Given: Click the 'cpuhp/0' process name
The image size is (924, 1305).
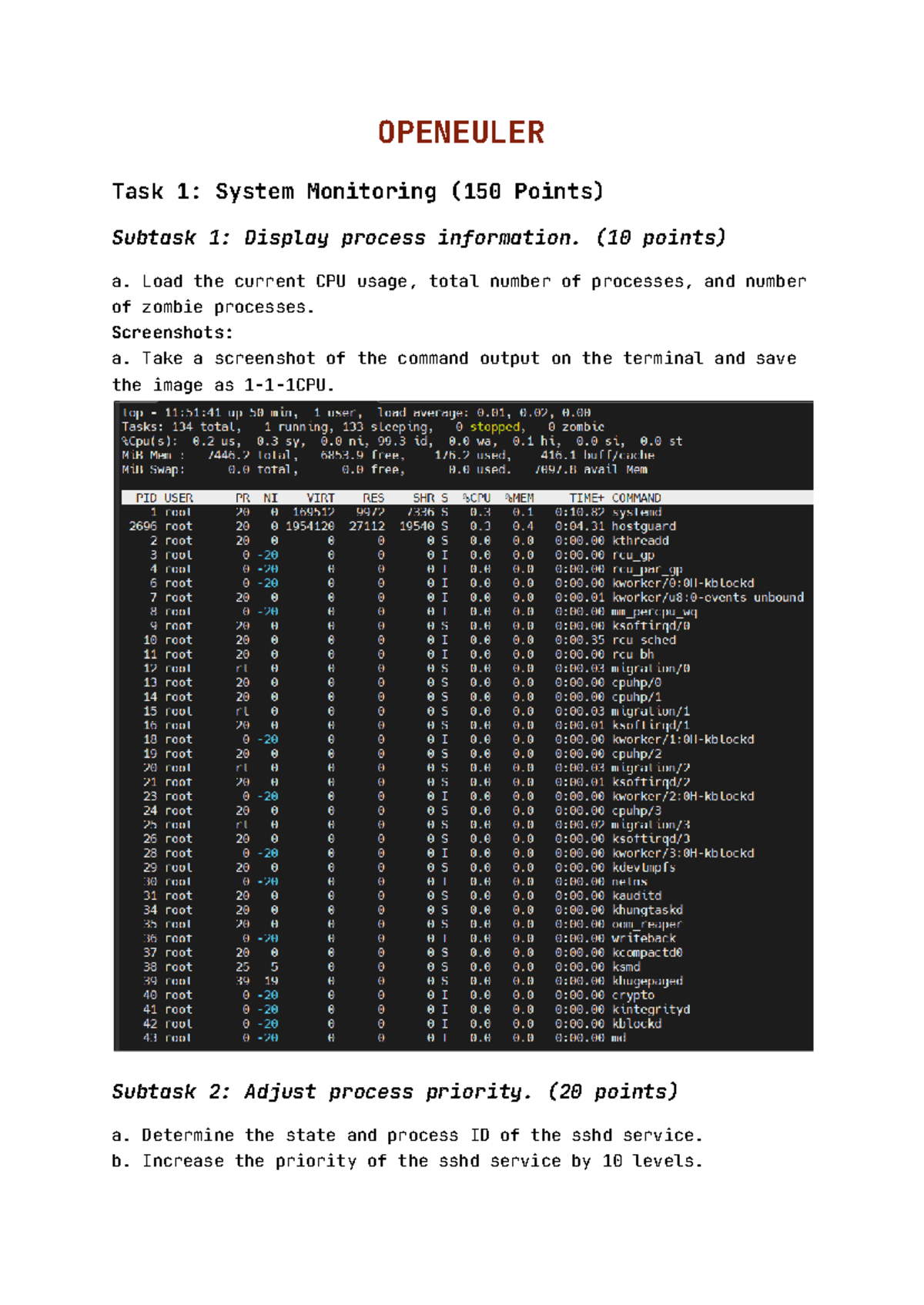Looking at the screenshot, I should pos(637,683).
